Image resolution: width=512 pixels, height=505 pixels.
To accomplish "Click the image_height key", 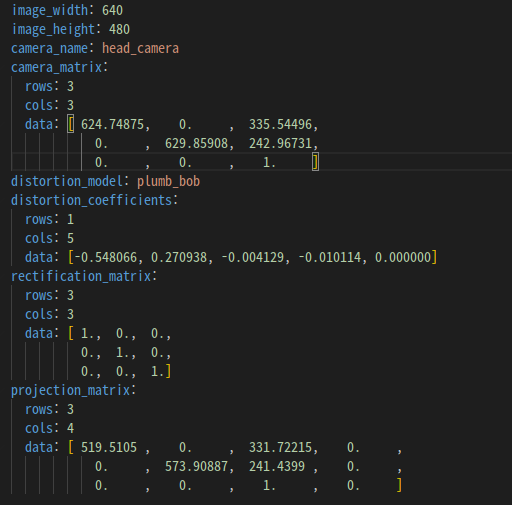I will 53,29.
